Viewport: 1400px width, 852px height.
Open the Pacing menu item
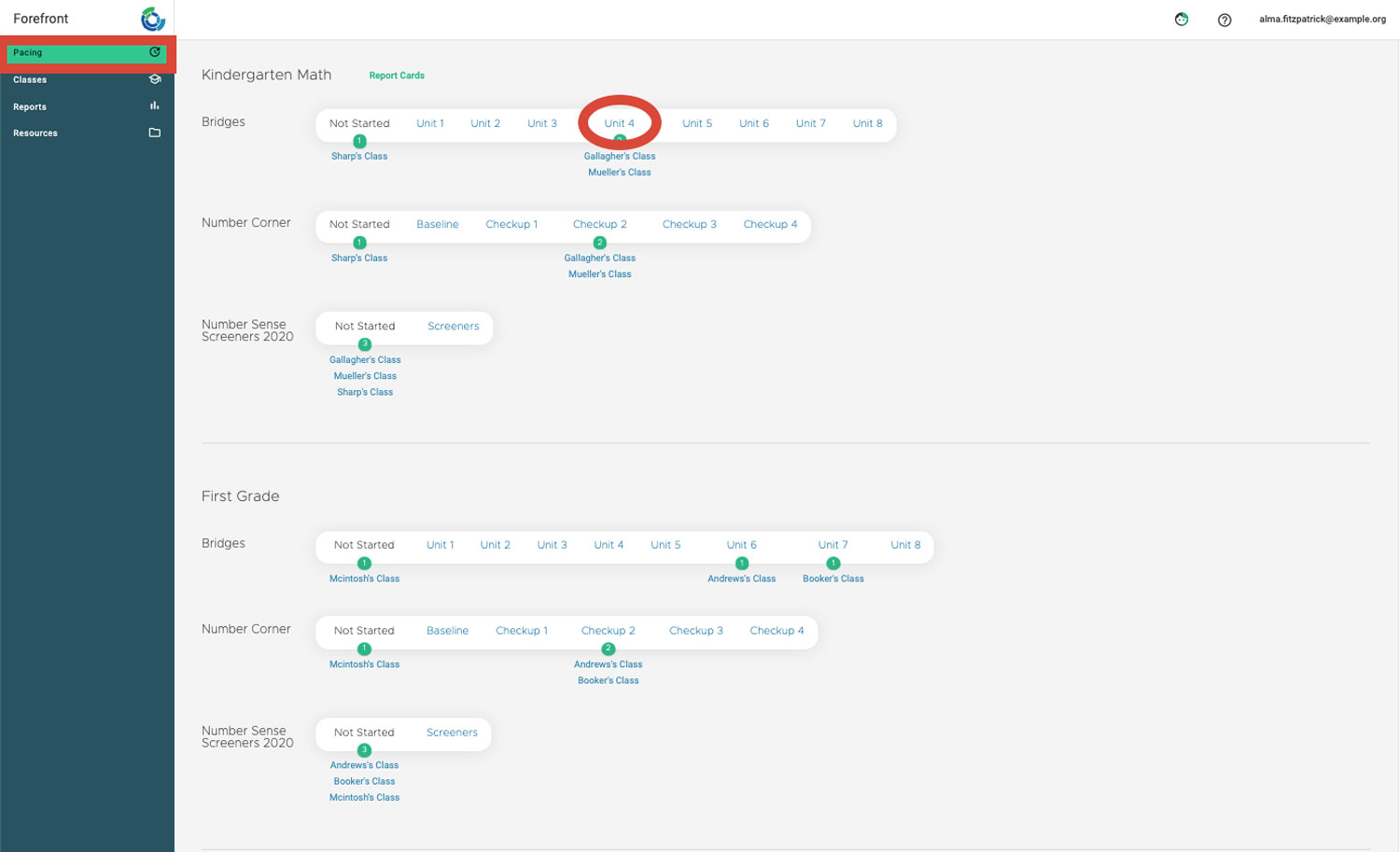point(86,53)
